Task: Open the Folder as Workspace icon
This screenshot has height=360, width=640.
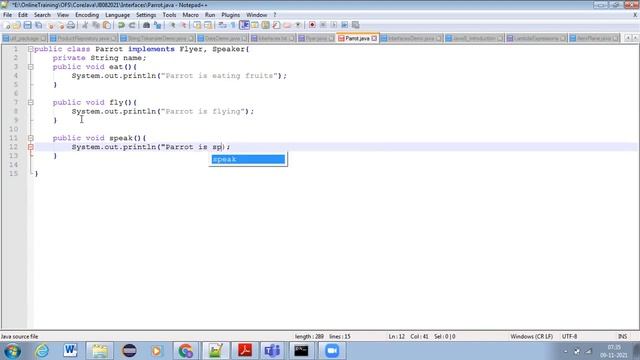Action: pyautogui.click(x=287, y=25)
